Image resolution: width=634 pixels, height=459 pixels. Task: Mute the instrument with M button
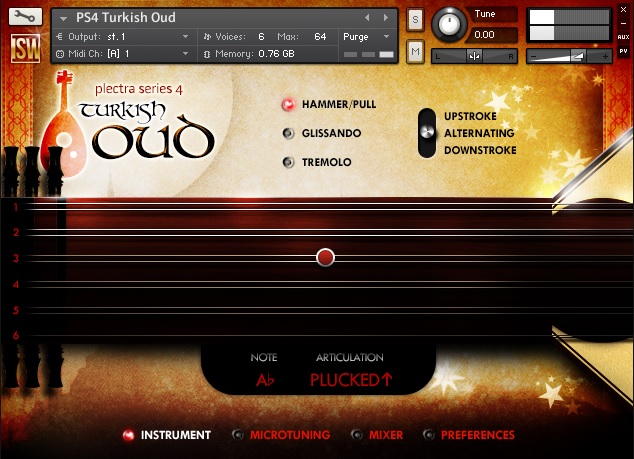415,52
